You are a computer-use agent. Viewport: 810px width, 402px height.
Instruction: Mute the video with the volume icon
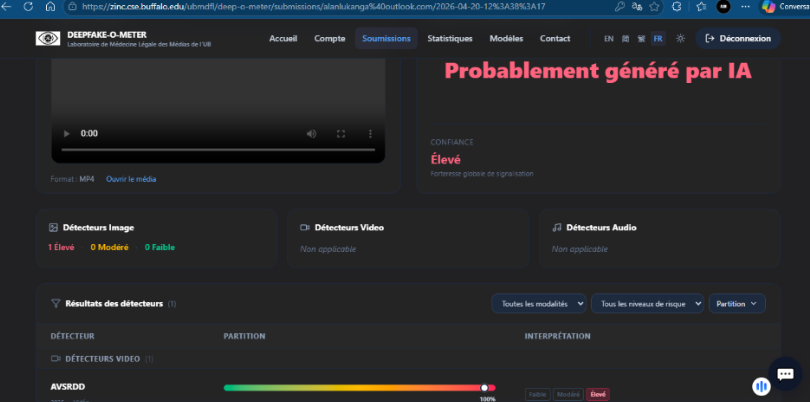tap(312, 134)
